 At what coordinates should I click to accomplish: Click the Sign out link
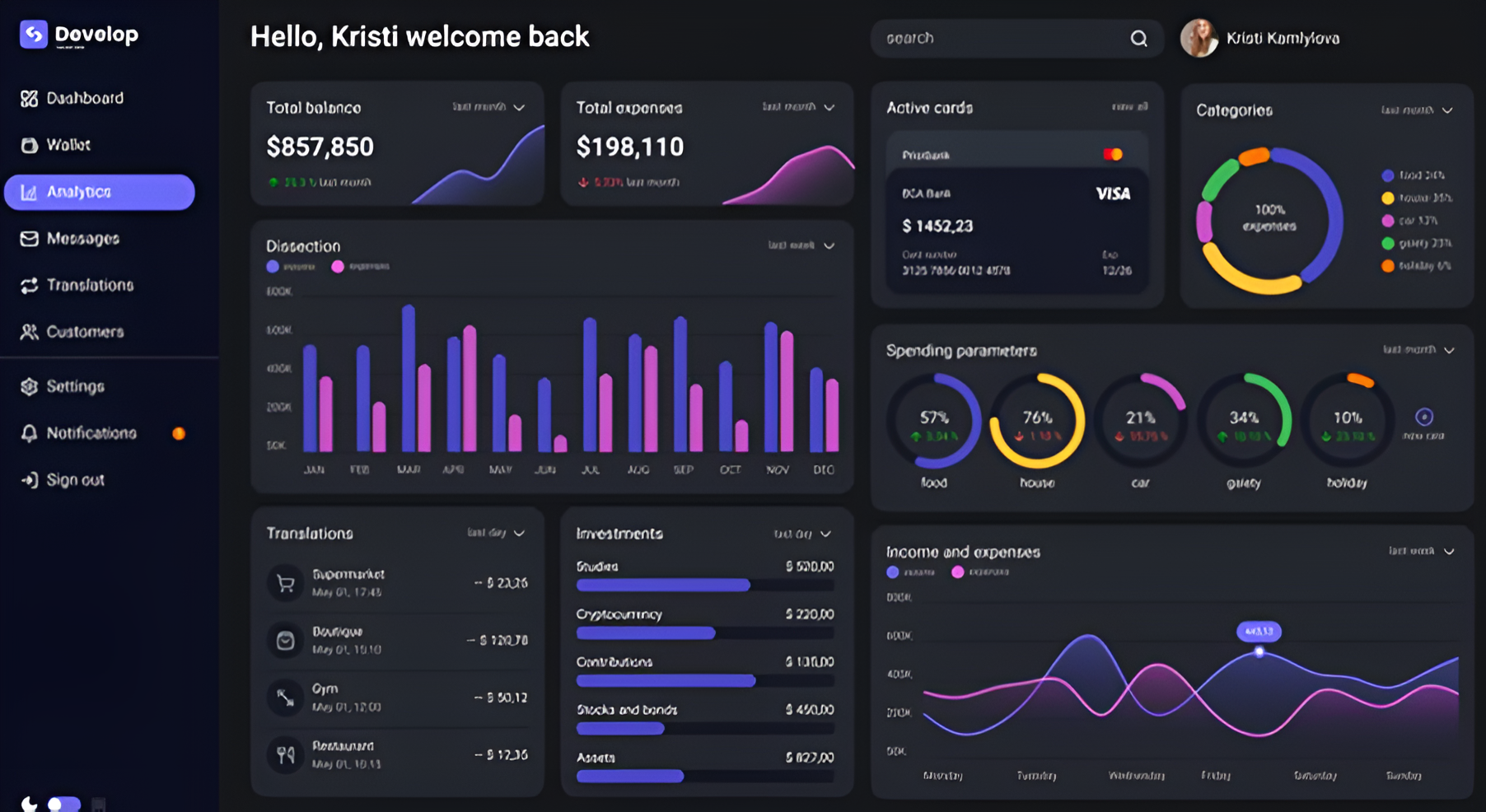click(x=74, y=480)
